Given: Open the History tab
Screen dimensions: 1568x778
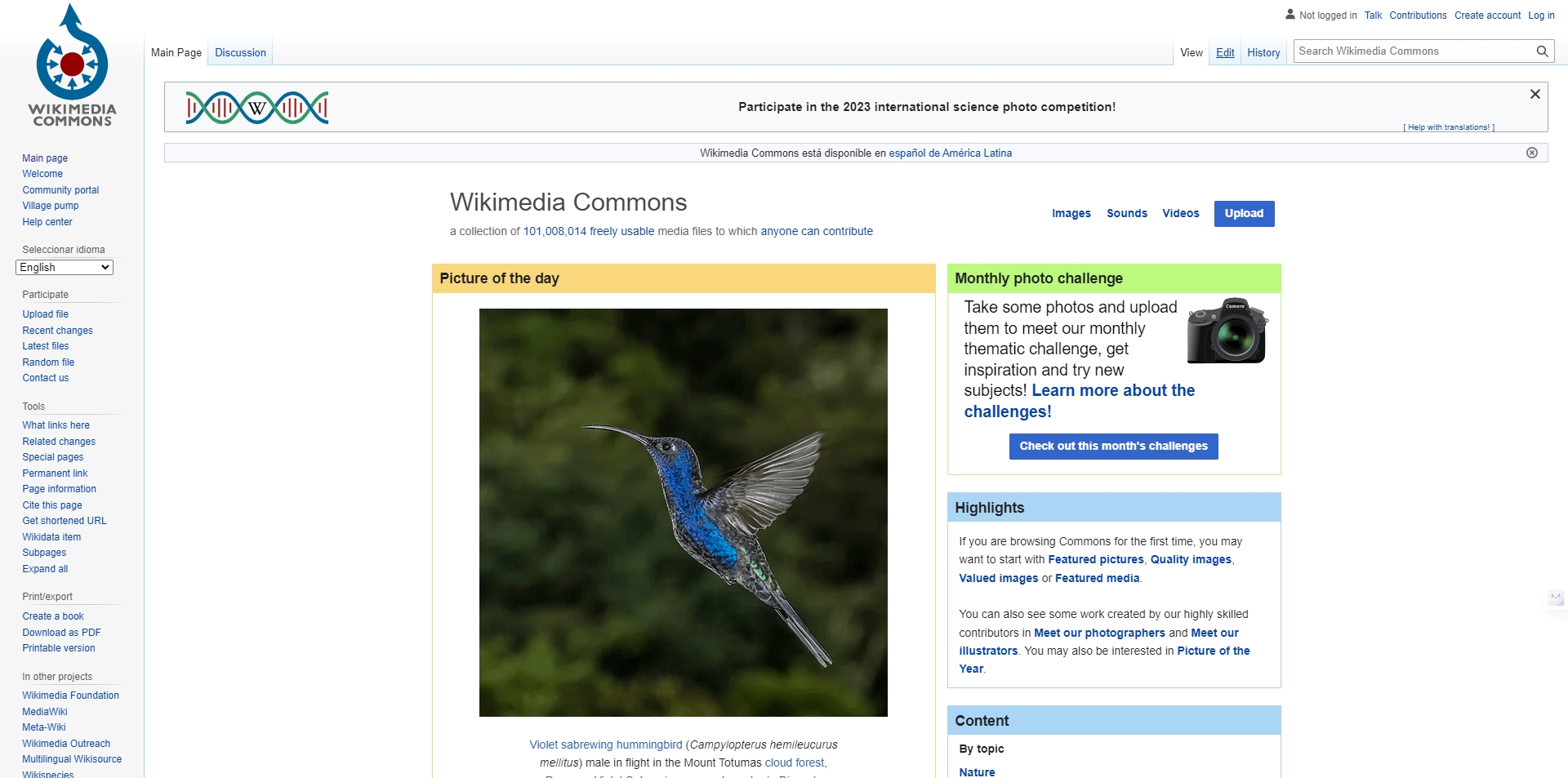Looking at the screenshot, I should pos(1263,52).
